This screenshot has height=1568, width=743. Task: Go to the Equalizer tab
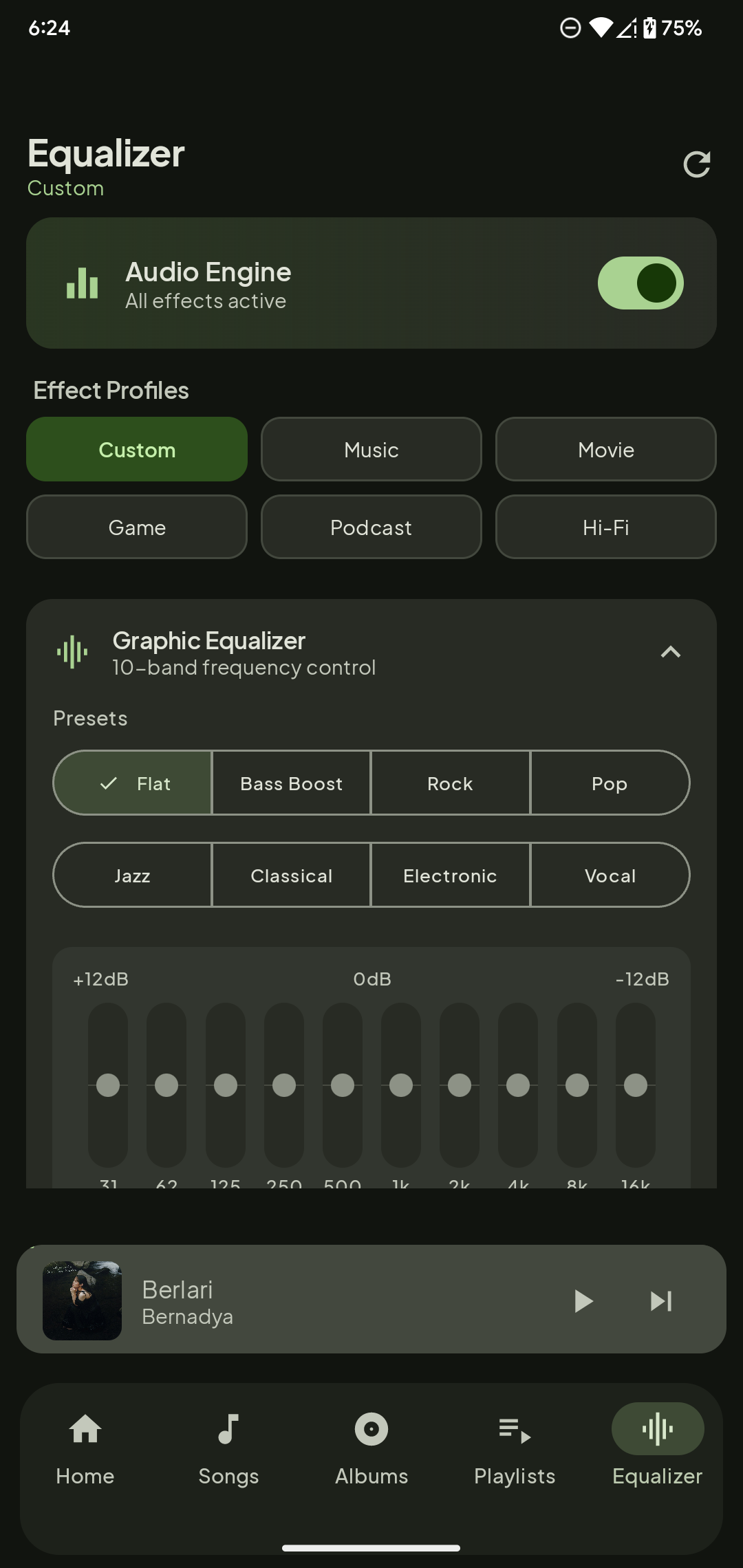point(658,1446)
